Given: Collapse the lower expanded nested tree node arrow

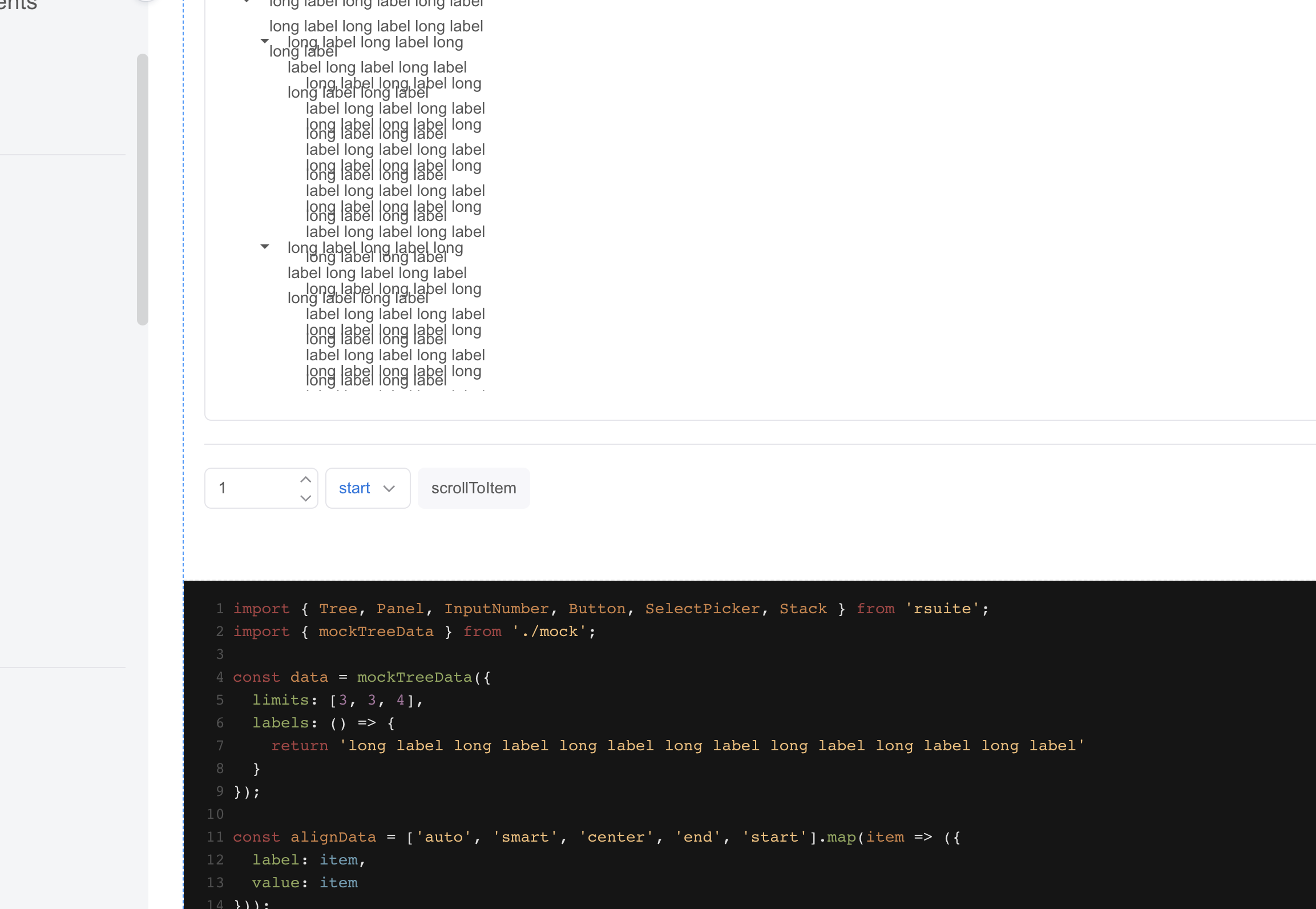Looking at the screenshot, I should pyautogui.click(x=264, y=247).
